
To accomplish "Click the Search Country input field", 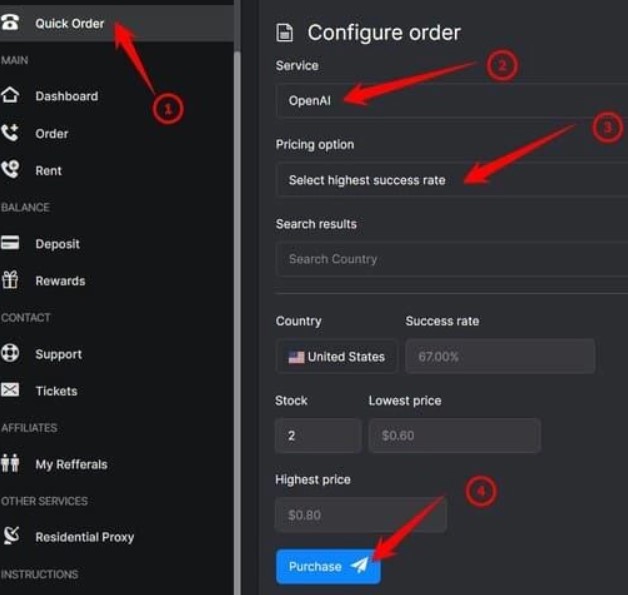I will click(450, 259).
